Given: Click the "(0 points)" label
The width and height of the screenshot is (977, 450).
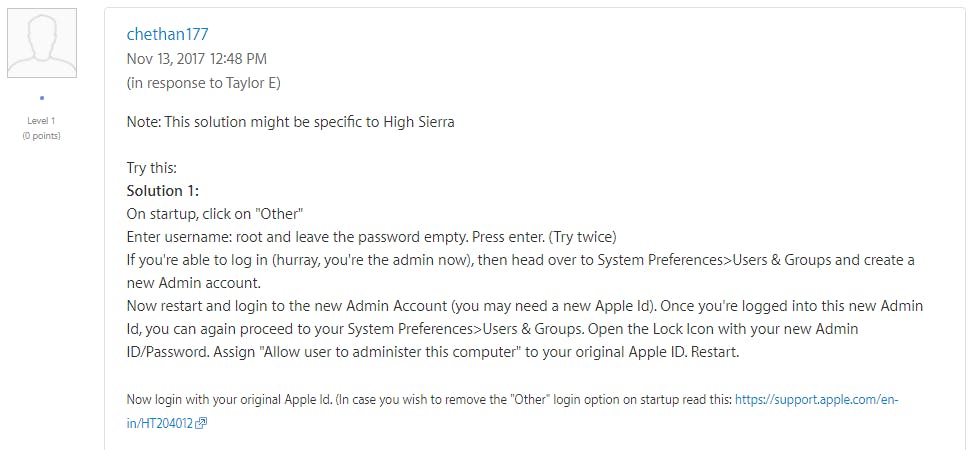Looking at the screenshot, I should (x=41, y=135).
